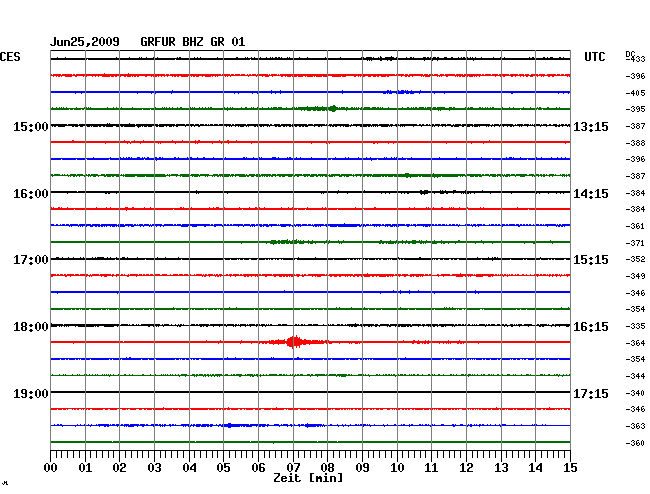Click the UTC time zone label
The image size is (650, 494).
coord(594,57)
